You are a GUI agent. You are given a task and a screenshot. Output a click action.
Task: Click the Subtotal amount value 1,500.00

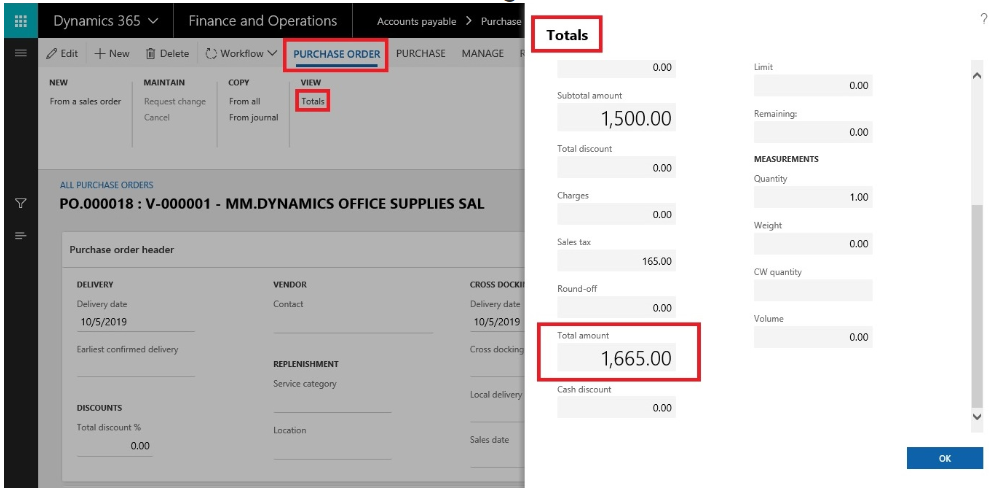pyautogui.click(x=616, y=117)
